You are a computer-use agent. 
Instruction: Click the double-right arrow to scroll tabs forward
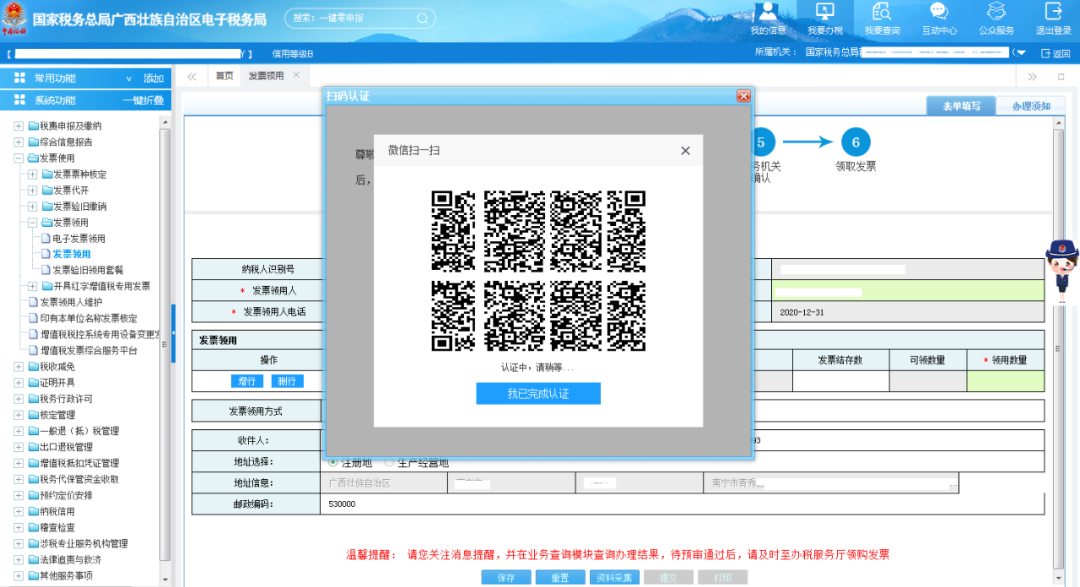point(1032,76)
